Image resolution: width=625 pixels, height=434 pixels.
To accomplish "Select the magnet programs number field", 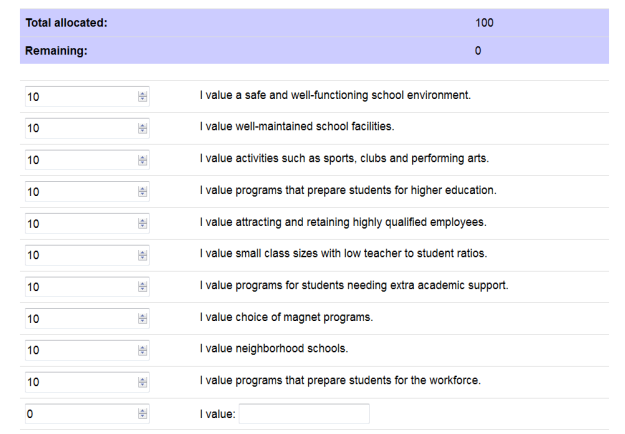I will pos(80,319).
